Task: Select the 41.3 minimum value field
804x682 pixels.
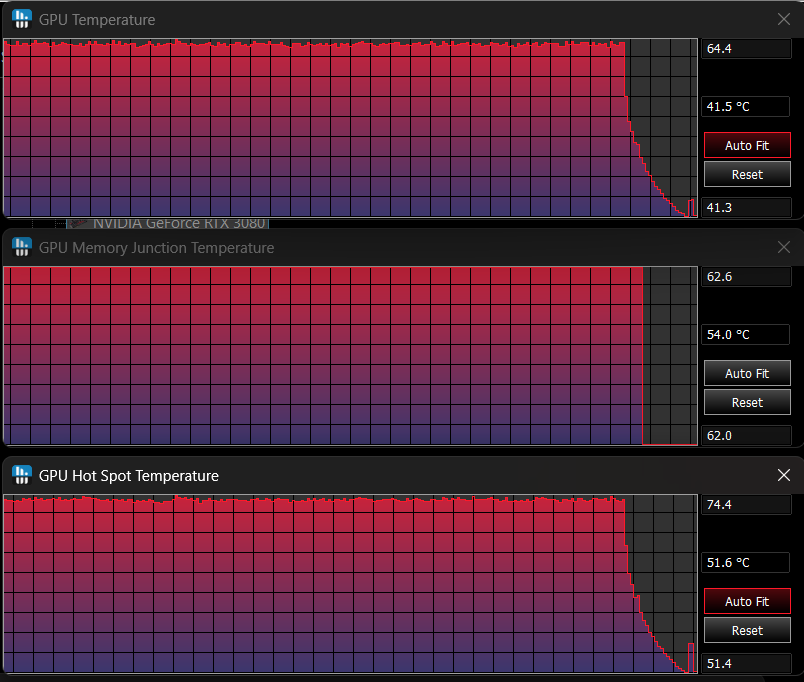Action: (746, 207)
